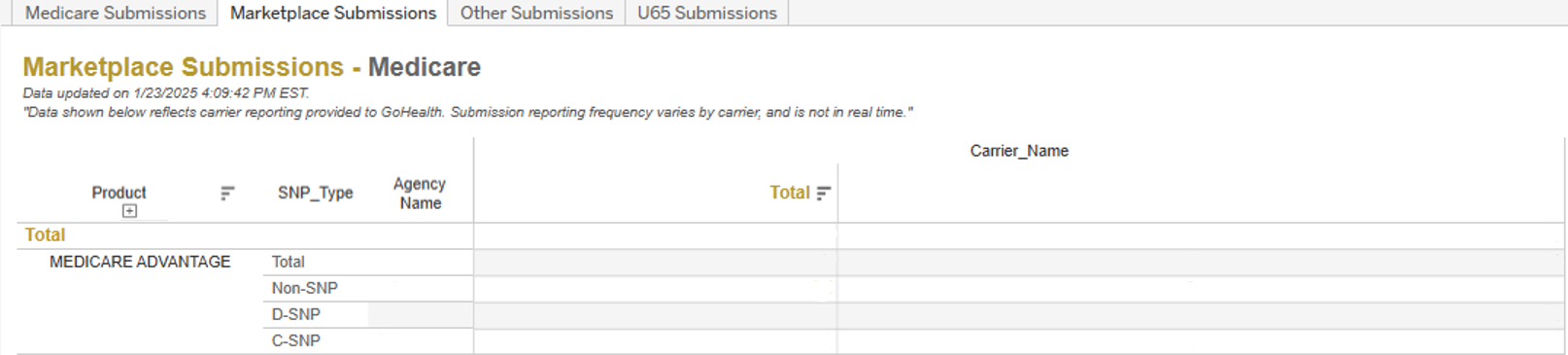The image size is (1568, 355).
Task: Click the data updated timestamp text
Action: click(x=166, y=93)
